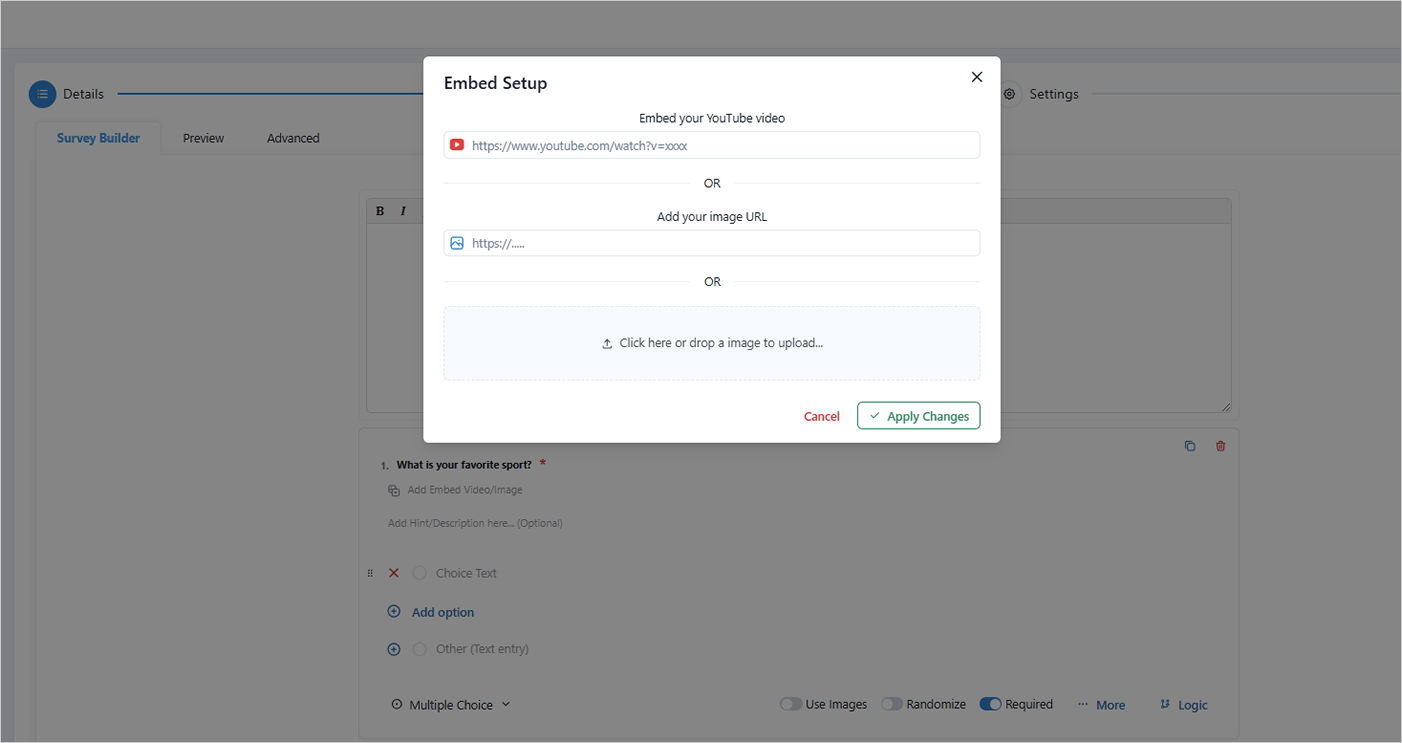Open the More options menu
Image resolution: width=1402 pixels, height=743 pixels.
(1101, 705)
